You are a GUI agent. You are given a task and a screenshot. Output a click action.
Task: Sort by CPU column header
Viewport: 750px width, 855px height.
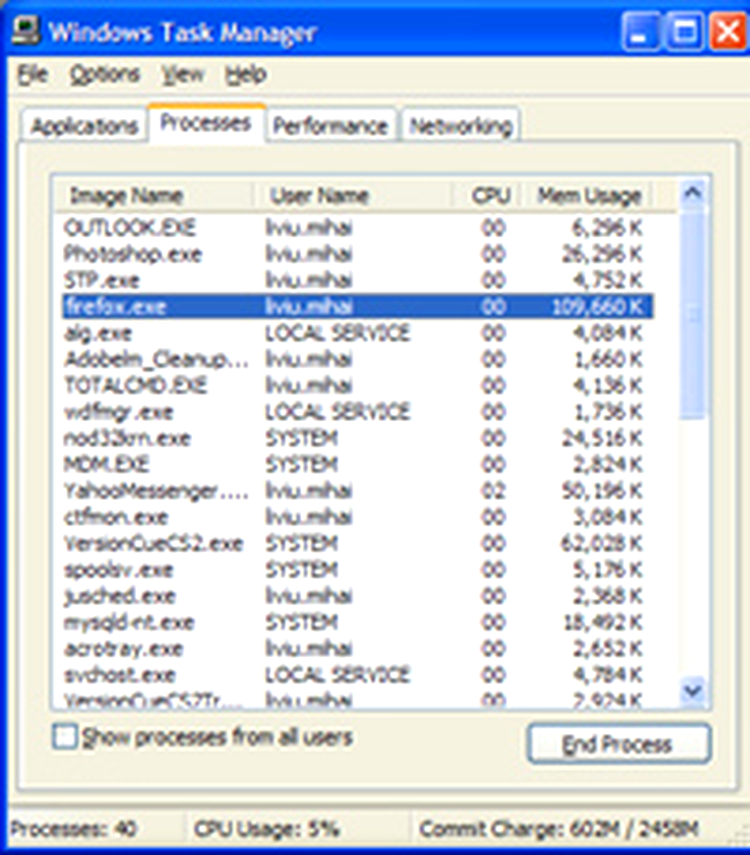pyautogui.click(x=487, y=195)
